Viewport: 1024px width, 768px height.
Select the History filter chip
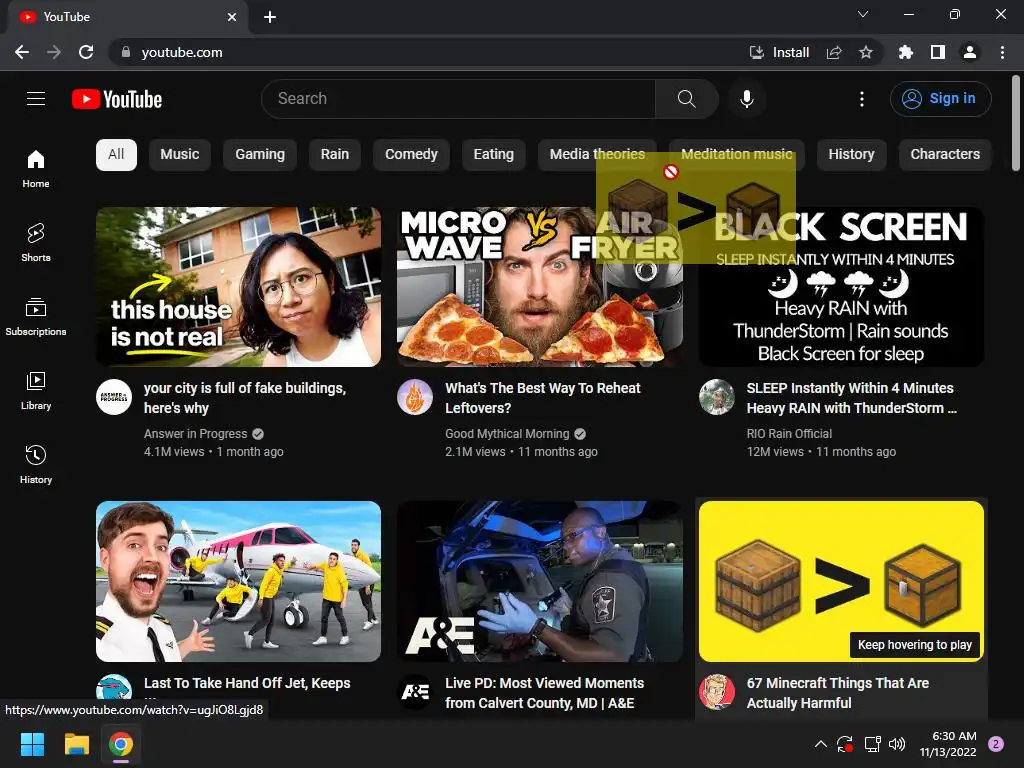click(851, 155)
